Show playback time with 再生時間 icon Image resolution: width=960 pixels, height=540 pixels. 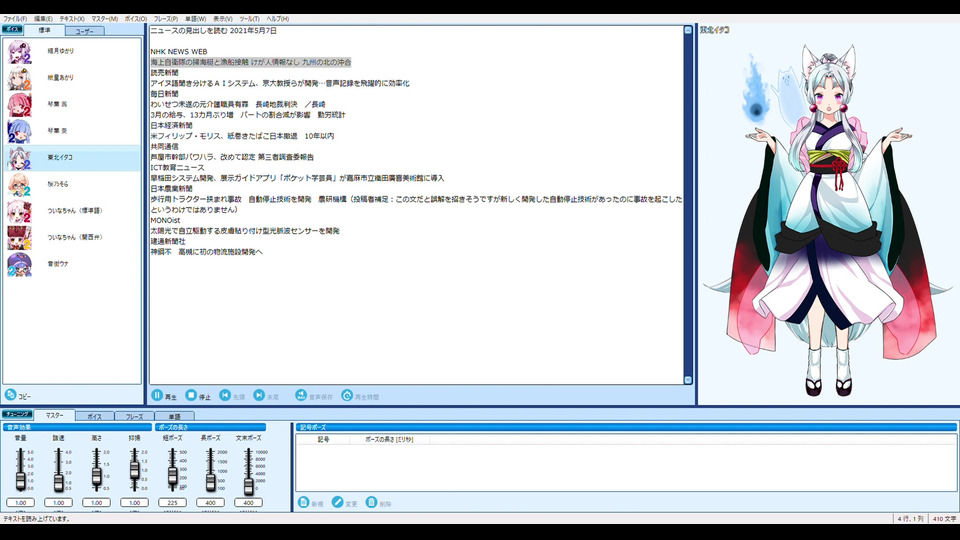[347, 396]
